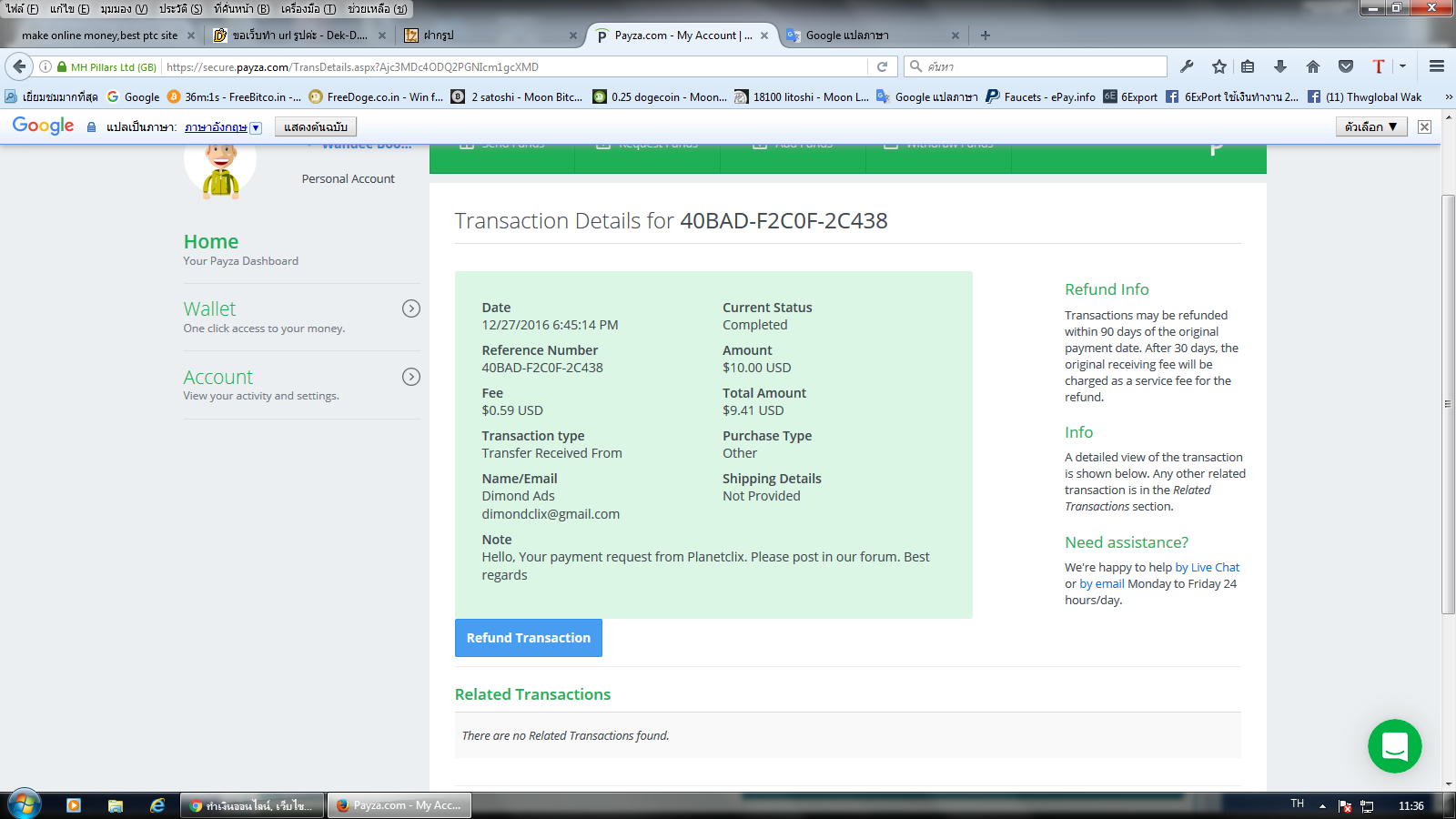Open Windows Explorer folder on taskbar

click(116, 805)
